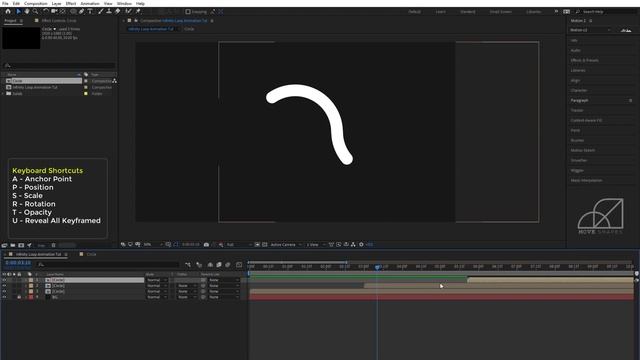Open parent dropdown for BG layer
This screenshot has height=360, width=640.
click(x=224, y=297)
